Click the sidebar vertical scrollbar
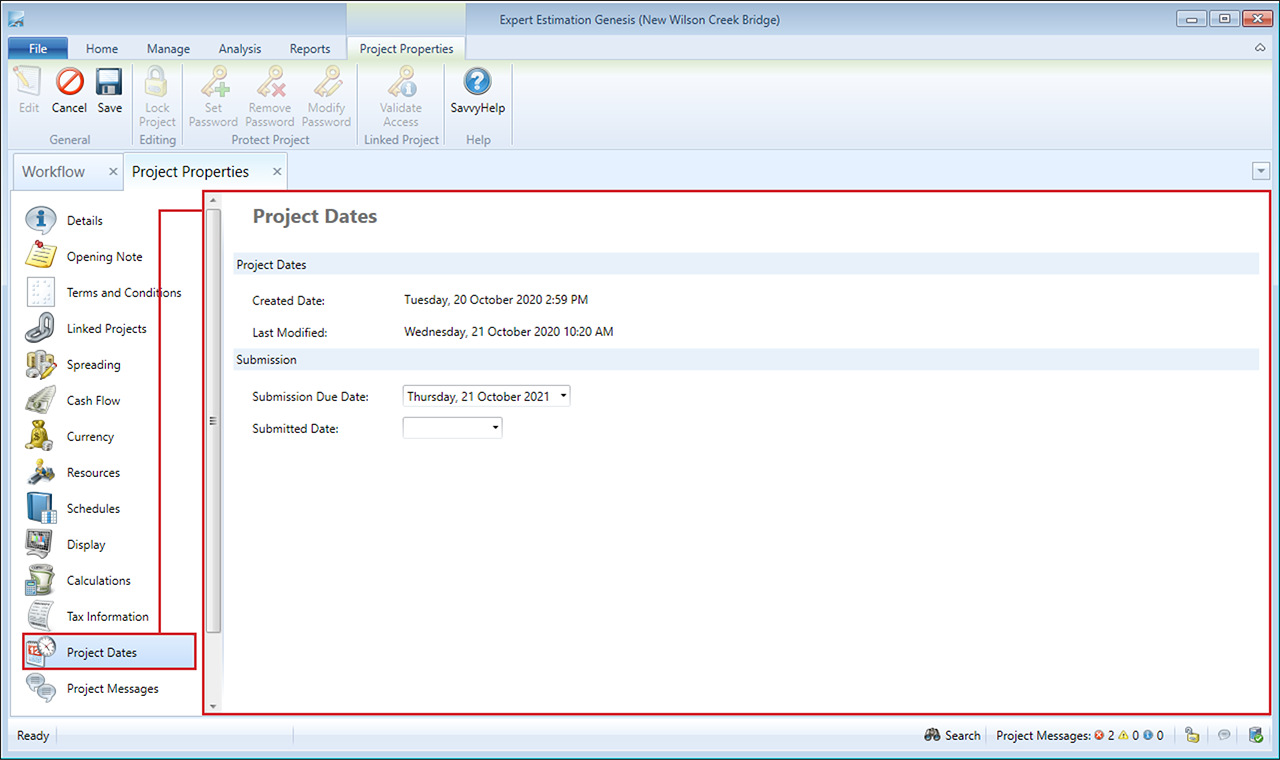 click(x=213, y=420)
